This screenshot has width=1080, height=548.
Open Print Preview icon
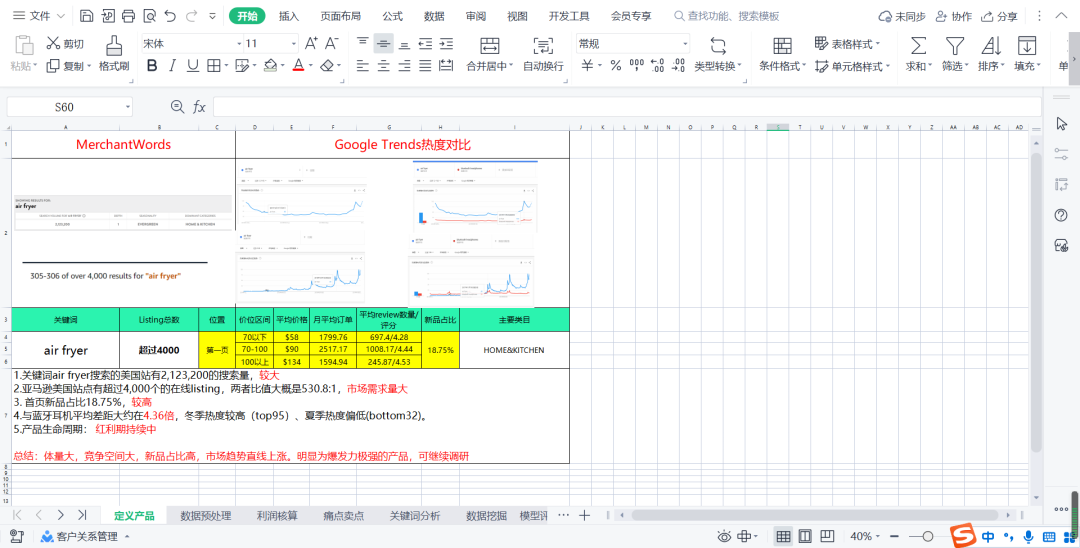point(149,16)
